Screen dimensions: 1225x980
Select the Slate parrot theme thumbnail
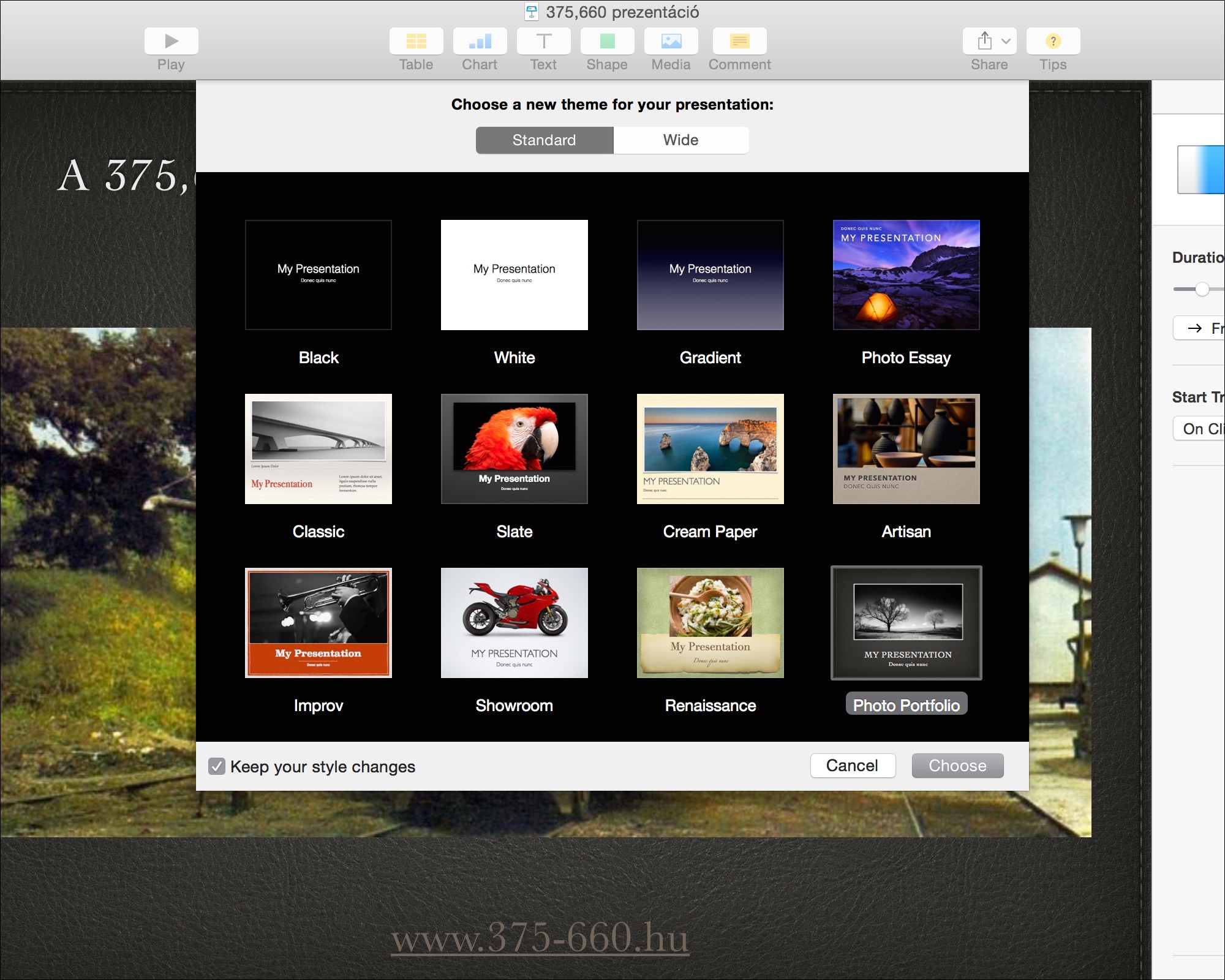pos(514,449)
